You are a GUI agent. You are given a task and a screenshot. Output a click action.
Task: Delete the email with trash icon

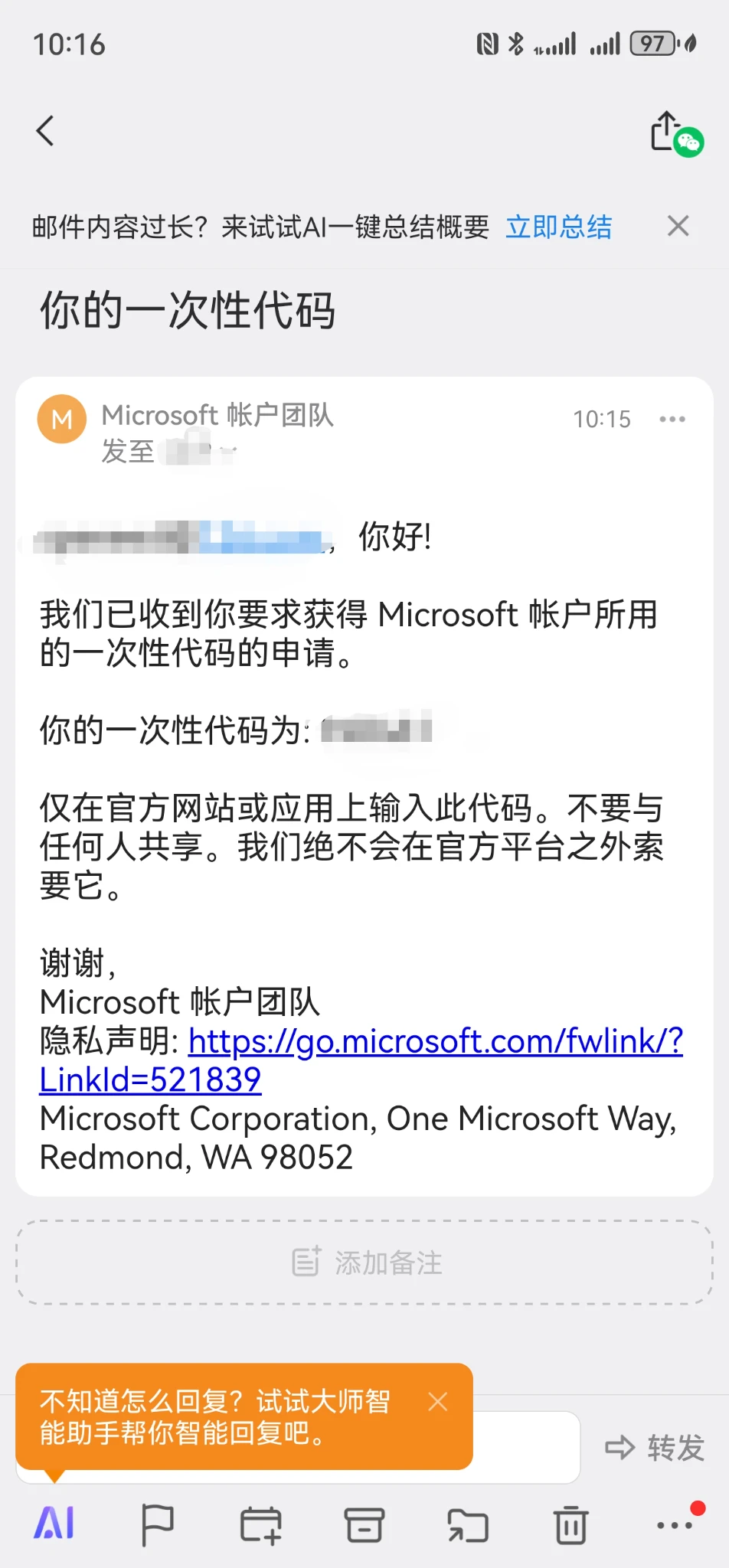pos(570,1524)
